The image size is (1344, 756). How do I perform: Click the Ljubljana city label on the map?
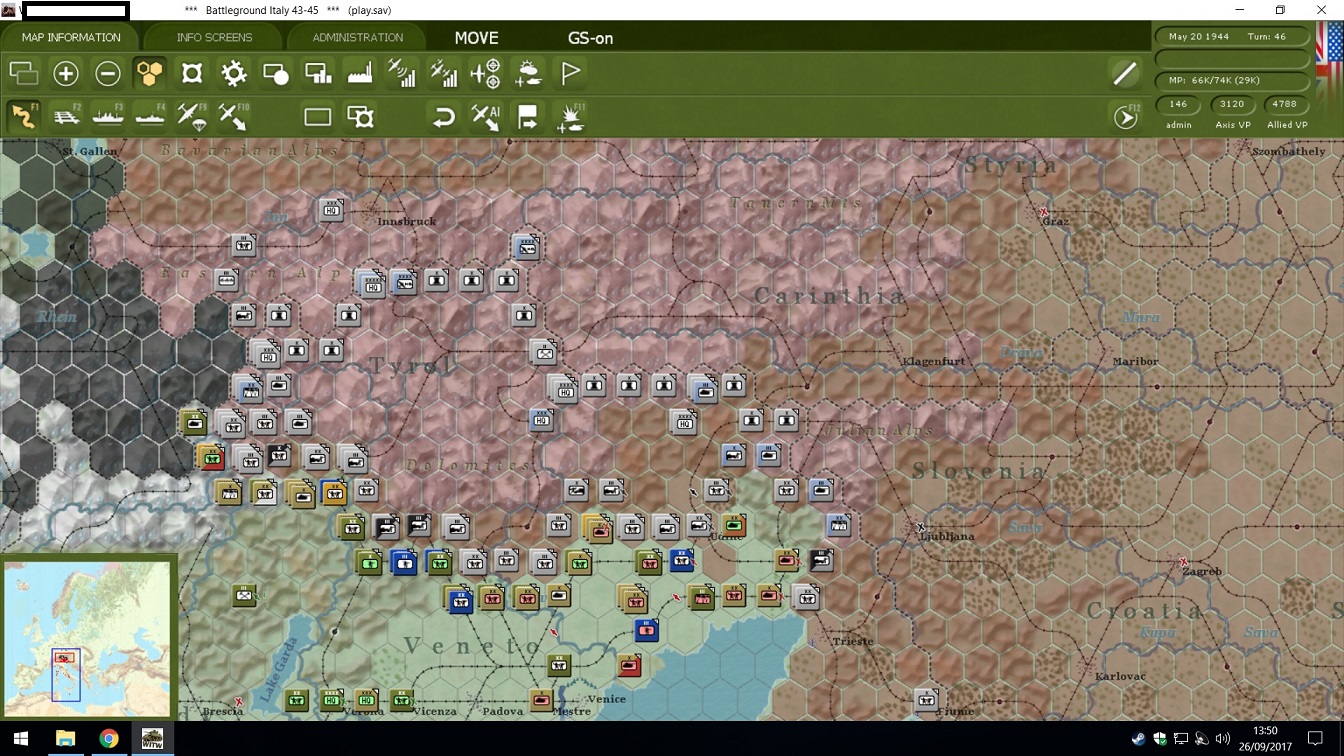tap(947, 537)
